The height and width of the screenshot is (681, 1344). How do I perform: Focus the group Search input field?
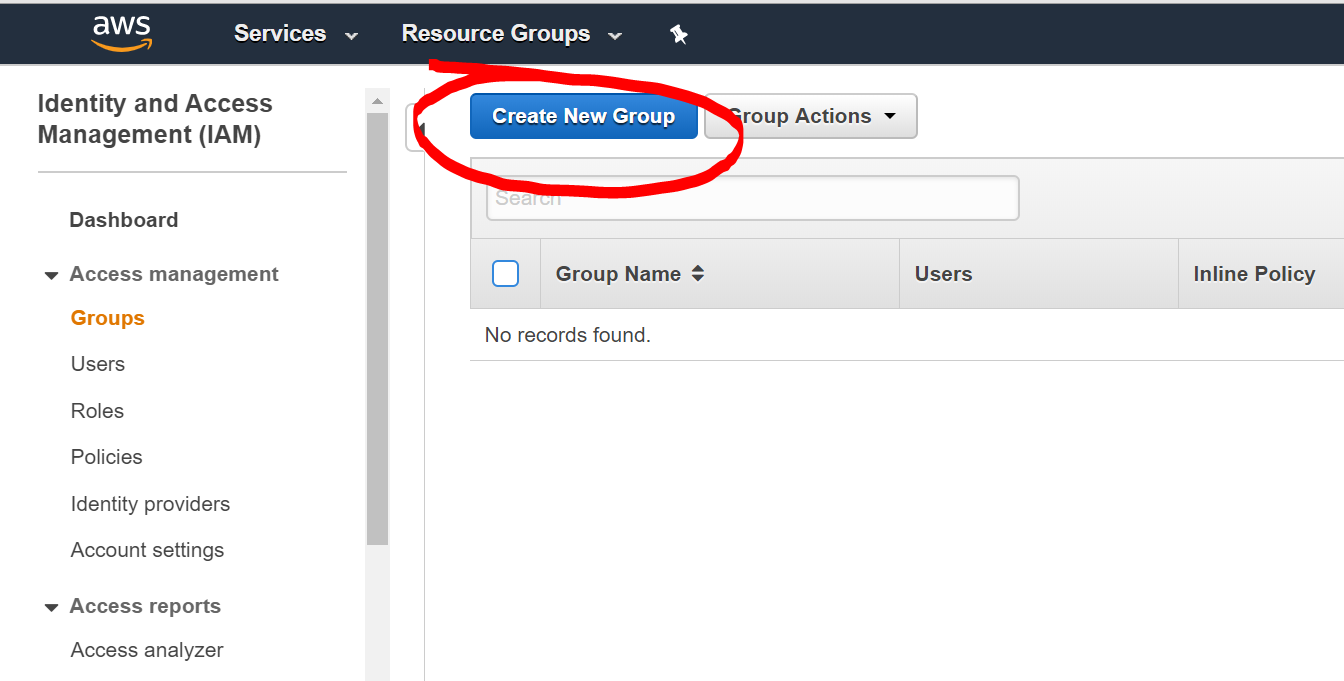pyautogui.click(x=752, y=198)
